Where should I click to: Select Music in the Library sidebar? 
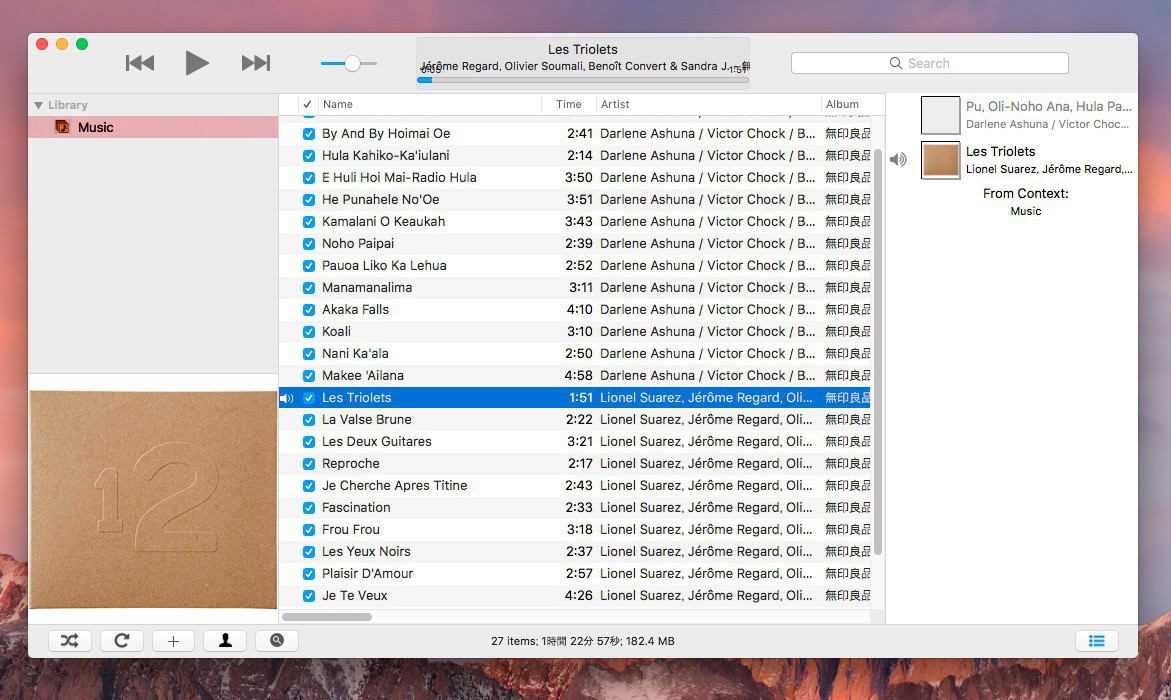pos(95,127)
